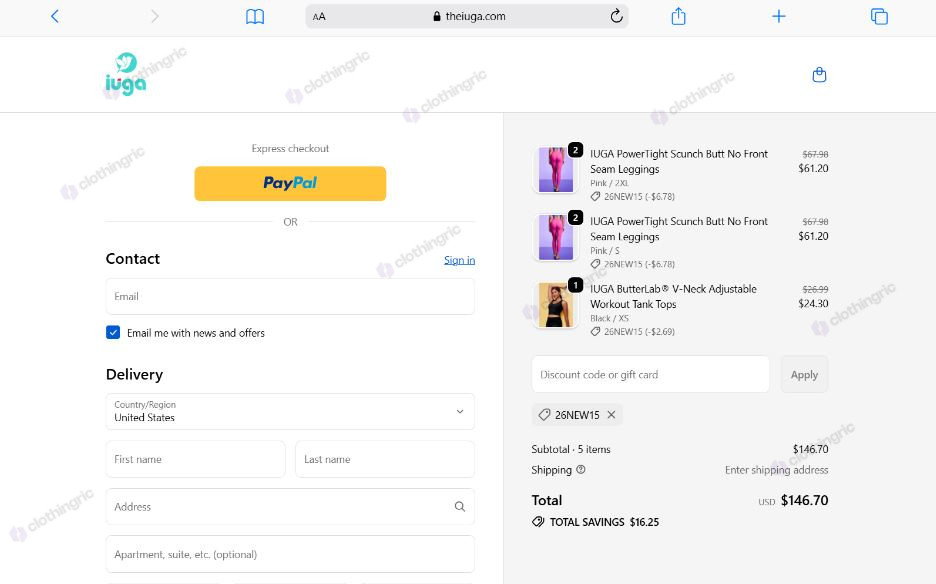Click the Enter shipping address text
Image resolution: width=936 pixels, height=584 pixels.
pyautogui.click(x=777, y=470)
